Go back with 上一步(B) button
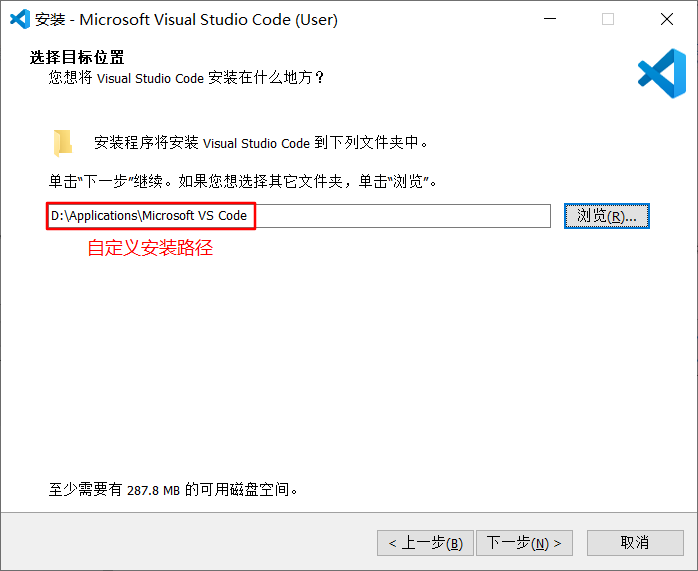 tap(425, 543)
